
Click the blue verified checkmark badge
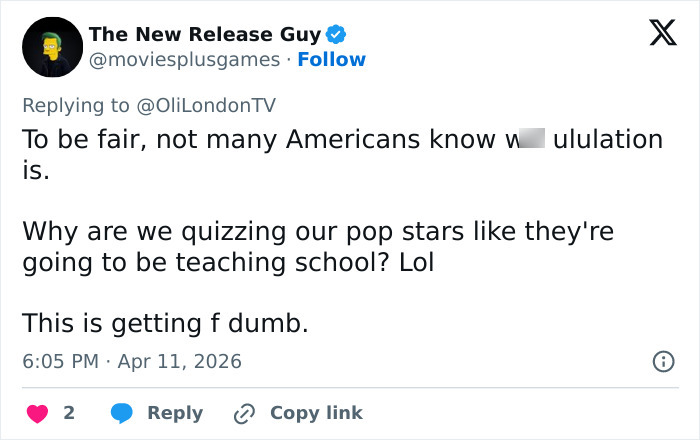[337, 34]
